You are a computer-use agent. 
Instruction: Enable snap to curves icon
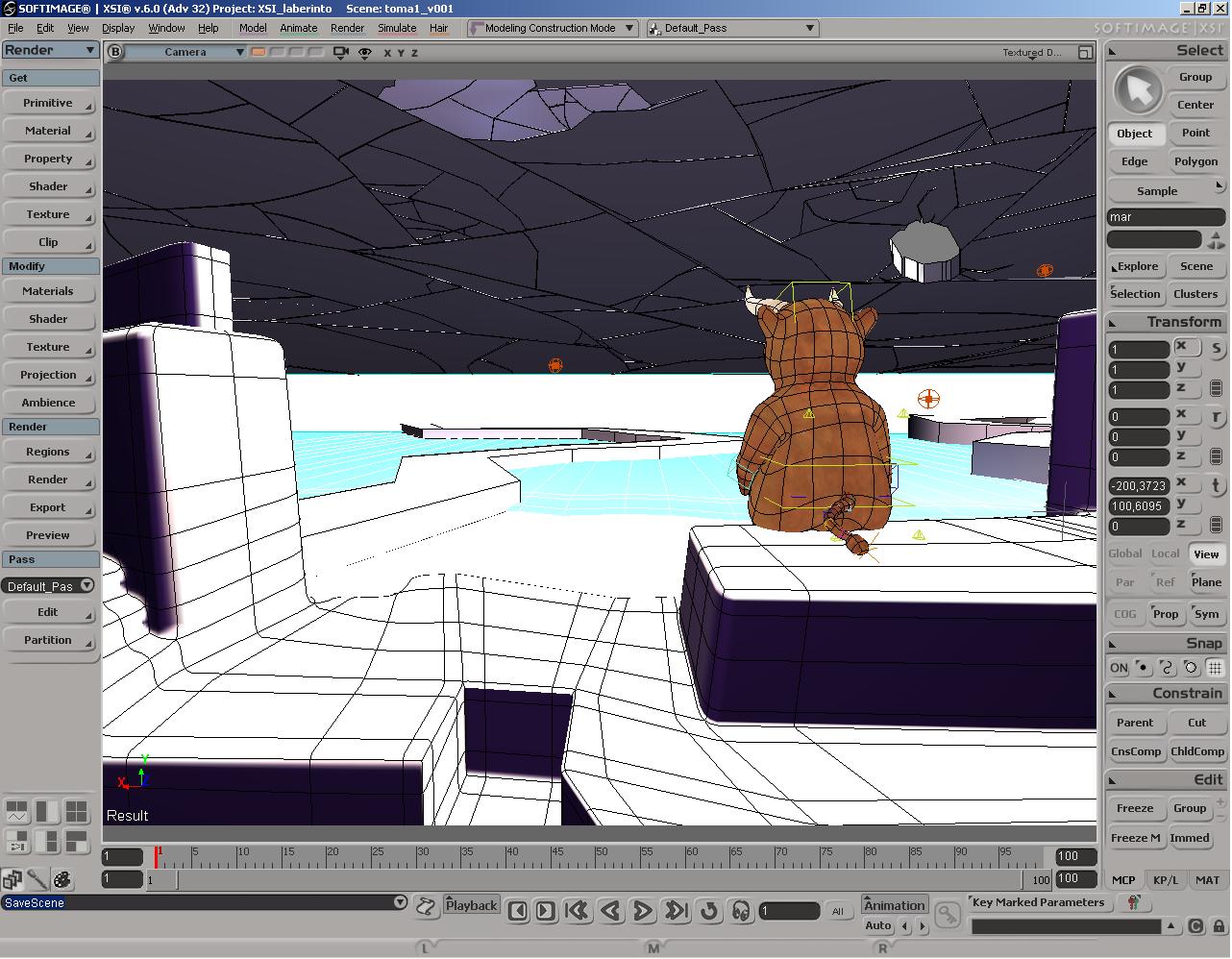click(1167, 667)
